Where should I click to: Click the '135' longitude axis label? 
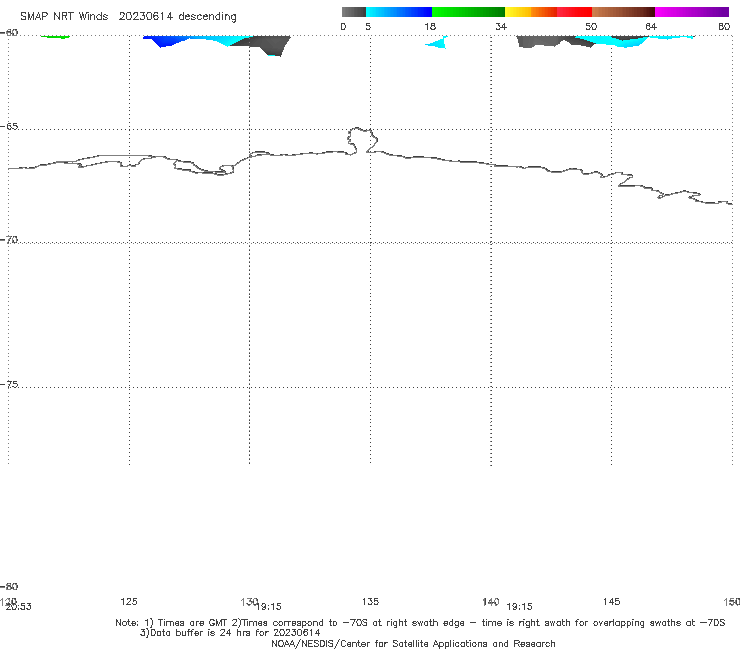370,601
